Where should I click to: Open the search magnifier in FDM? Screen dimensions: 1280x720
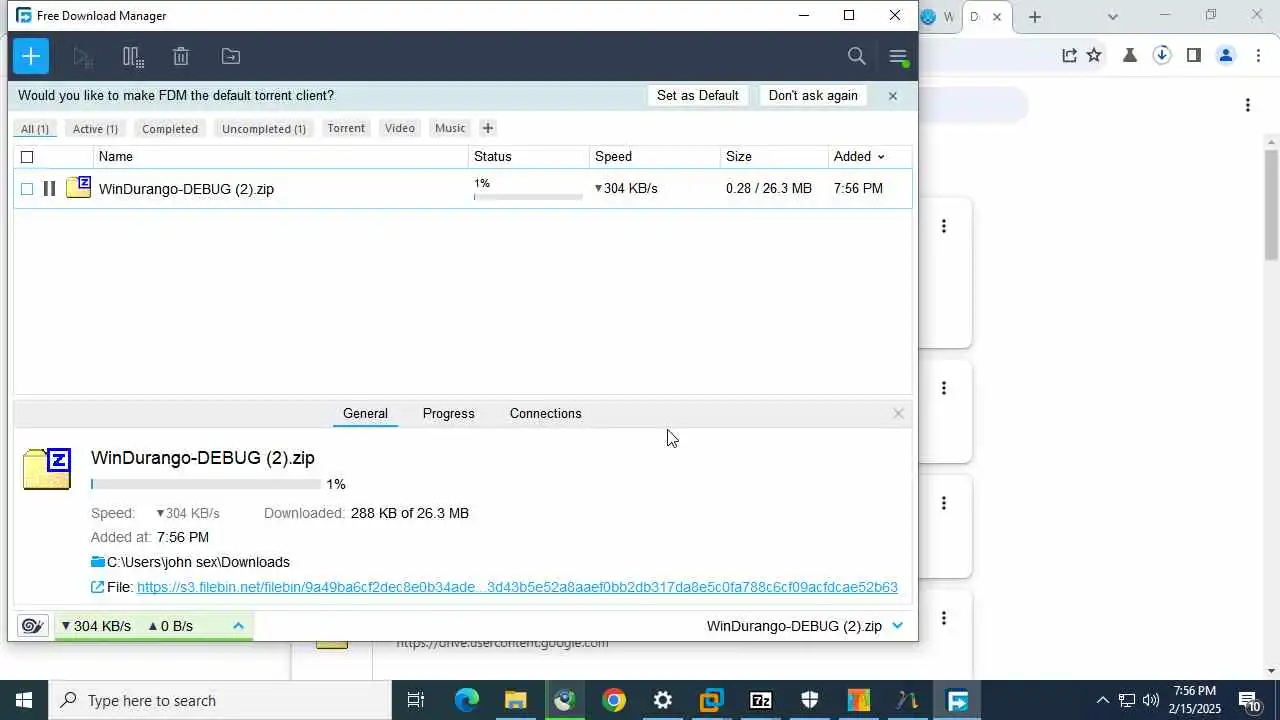pyautogui.click(x=857, y=56)
